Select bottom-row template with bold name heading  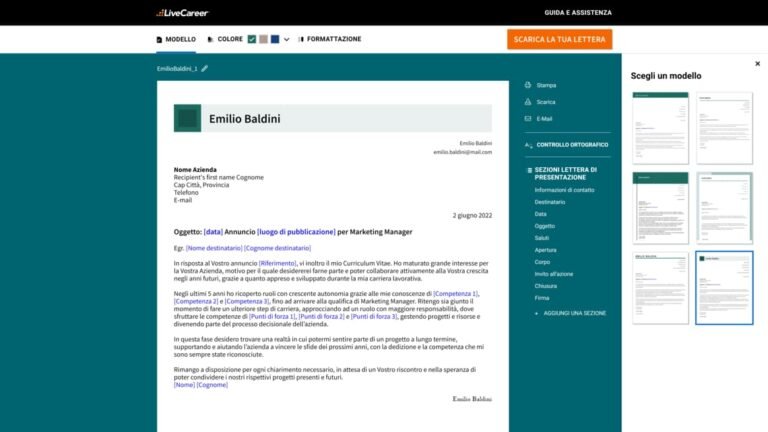660,288
